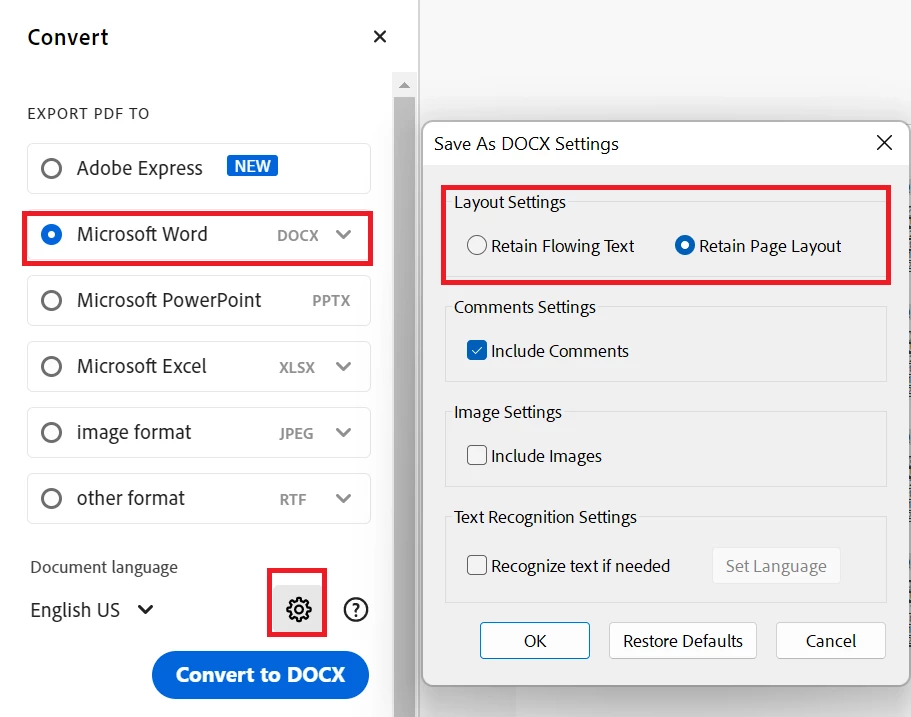Enable the Include Images checkbox

pyautogui.click(x=476, y=455)
